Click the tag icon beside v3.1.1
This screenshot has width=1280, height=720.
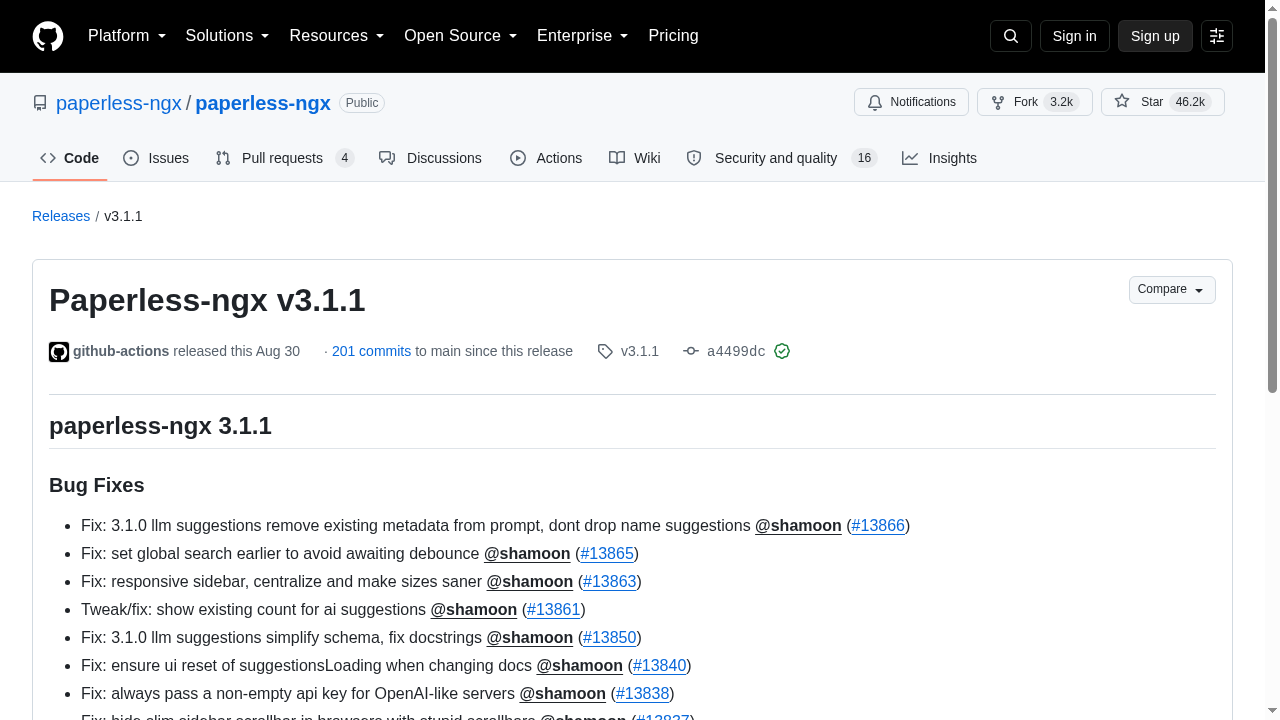click(x=605, y=351)
